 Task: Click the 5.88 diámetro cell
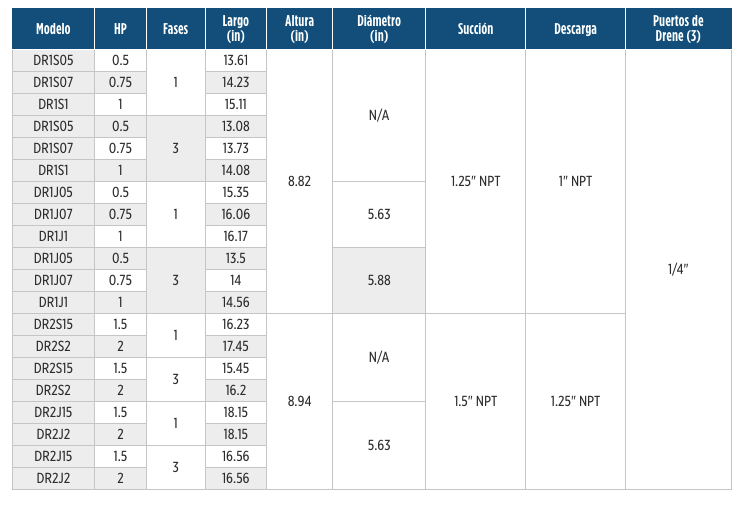click(379, 280)
